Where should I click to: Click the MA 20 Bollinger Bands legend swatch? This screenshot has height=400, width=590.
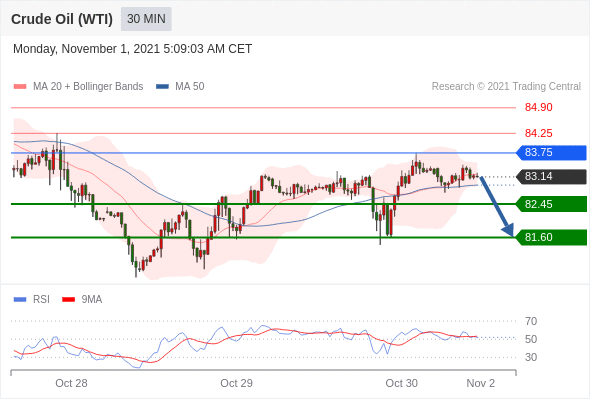[20, 87]
